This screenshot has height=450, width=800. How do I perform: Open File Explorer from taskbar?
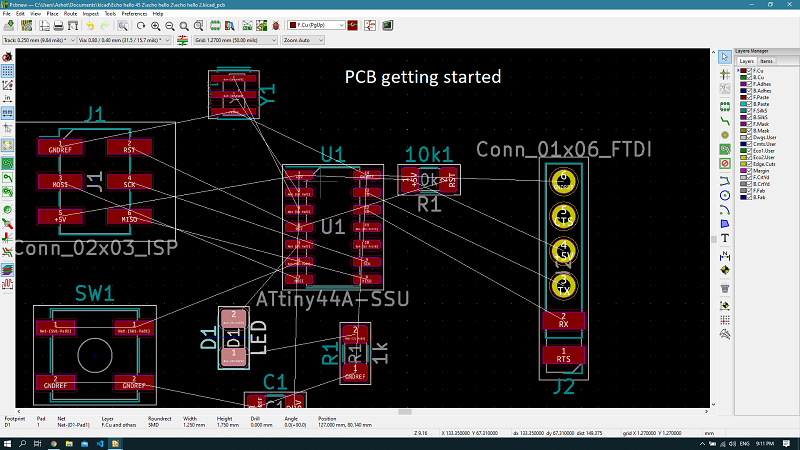(69, 444)
